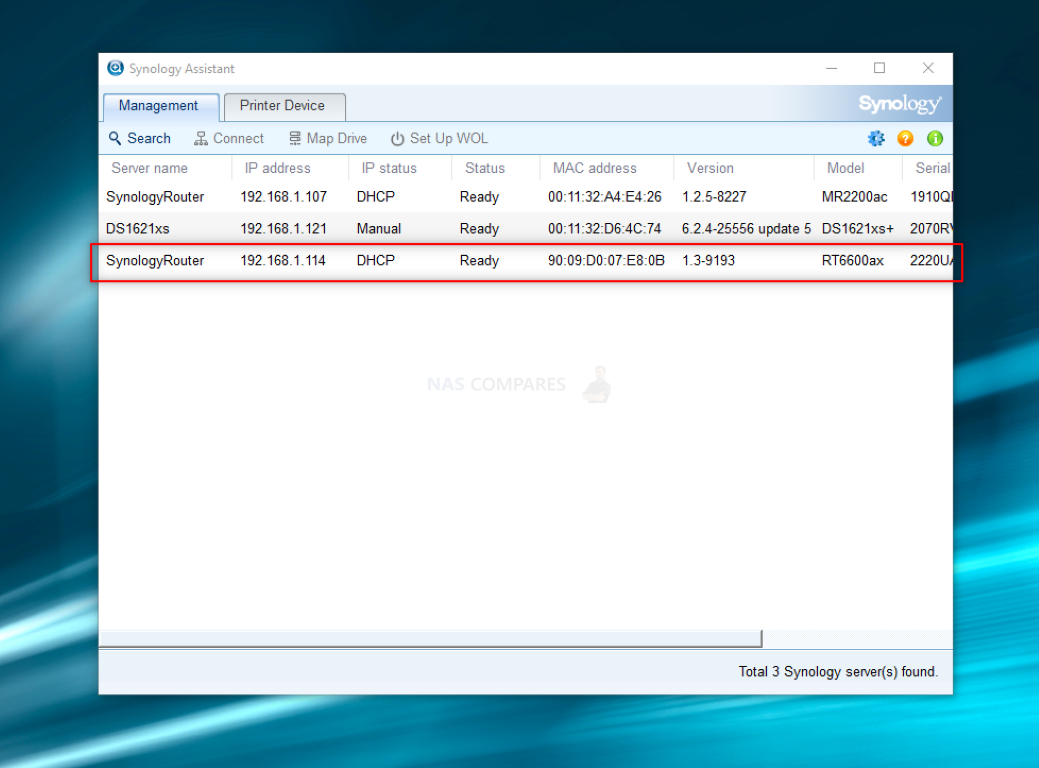
Task: Open settings with the blue gear icon
Action: coord(876,138)
